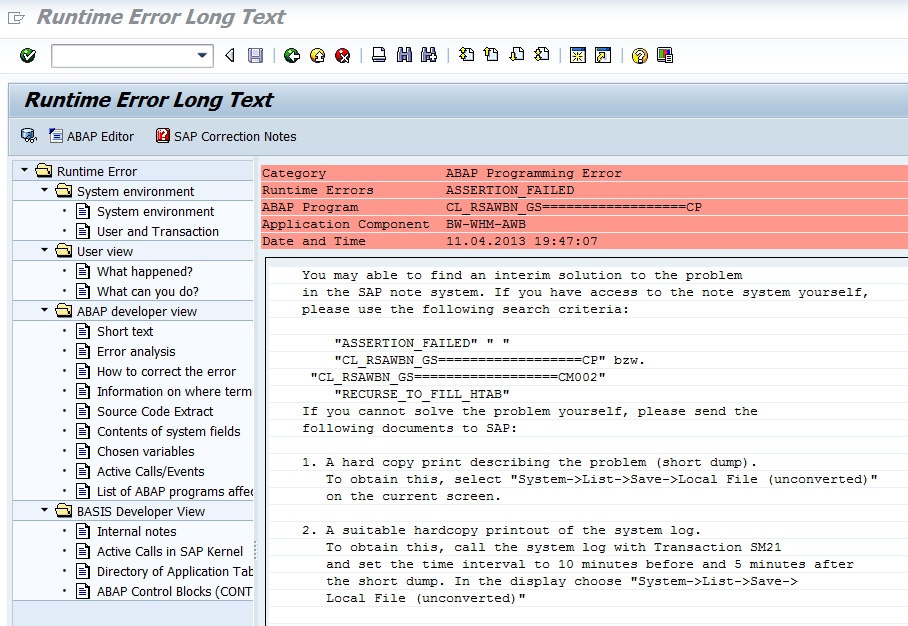Click the Find binoculars icon
This screenshot has height=626, width=908.
(x=404, y=56)
